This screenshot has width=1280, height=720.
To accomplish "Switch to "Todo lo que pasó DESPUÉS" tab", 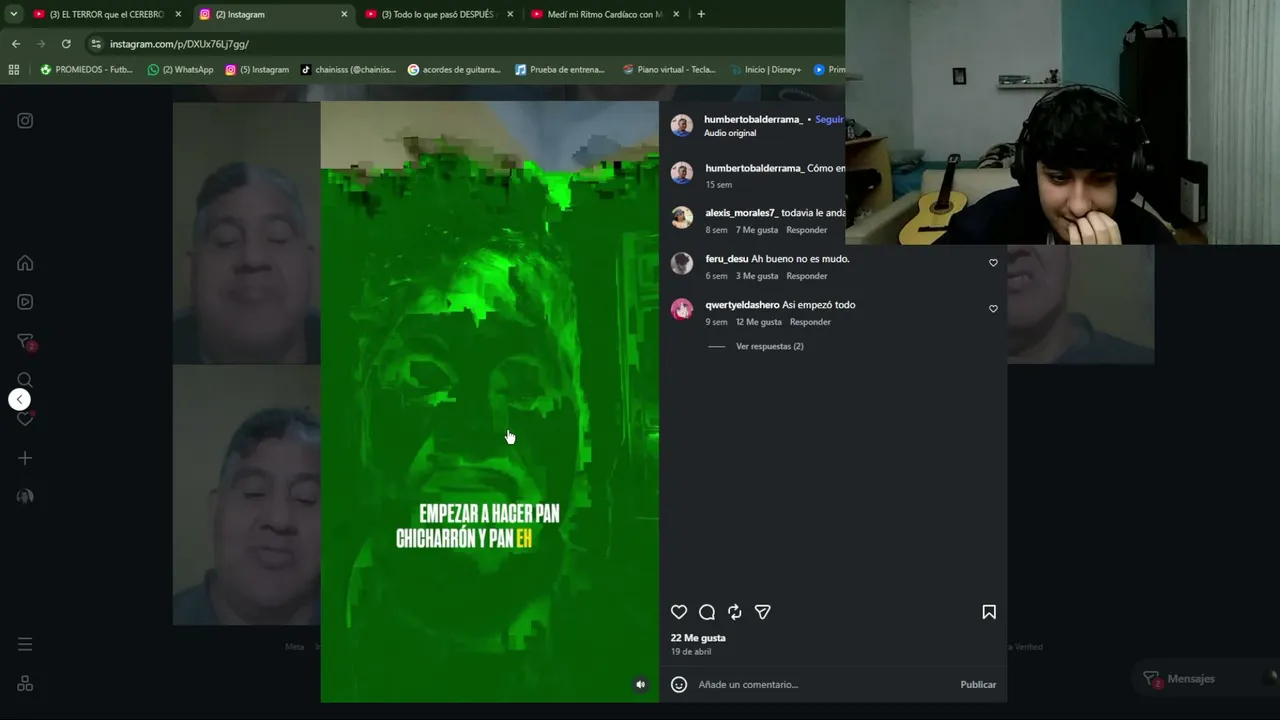I will coord(439,14).
